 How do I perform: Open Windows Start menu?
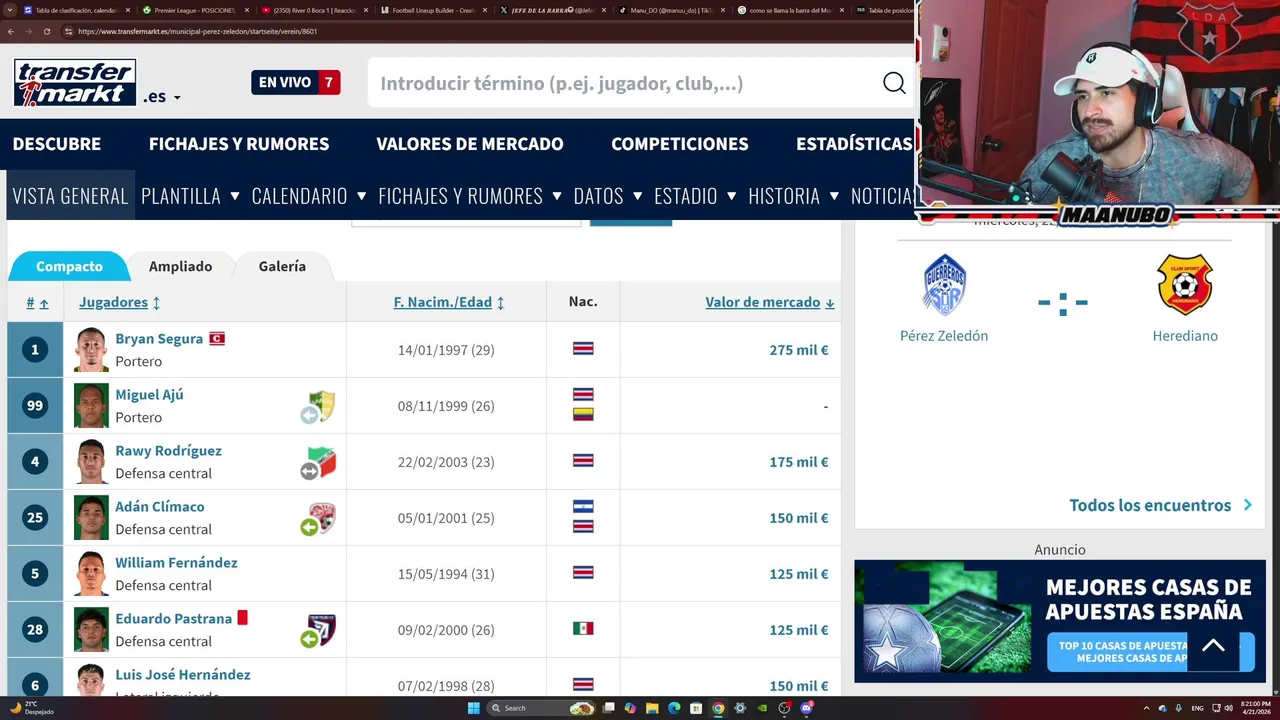click(474, 708)
